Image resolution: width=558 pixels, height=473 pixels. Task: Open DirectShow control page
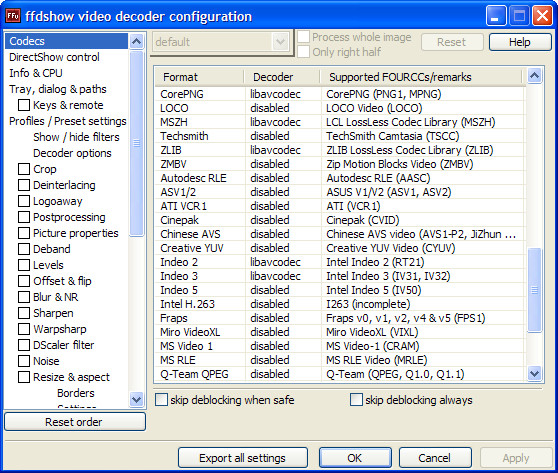[54, 57]
